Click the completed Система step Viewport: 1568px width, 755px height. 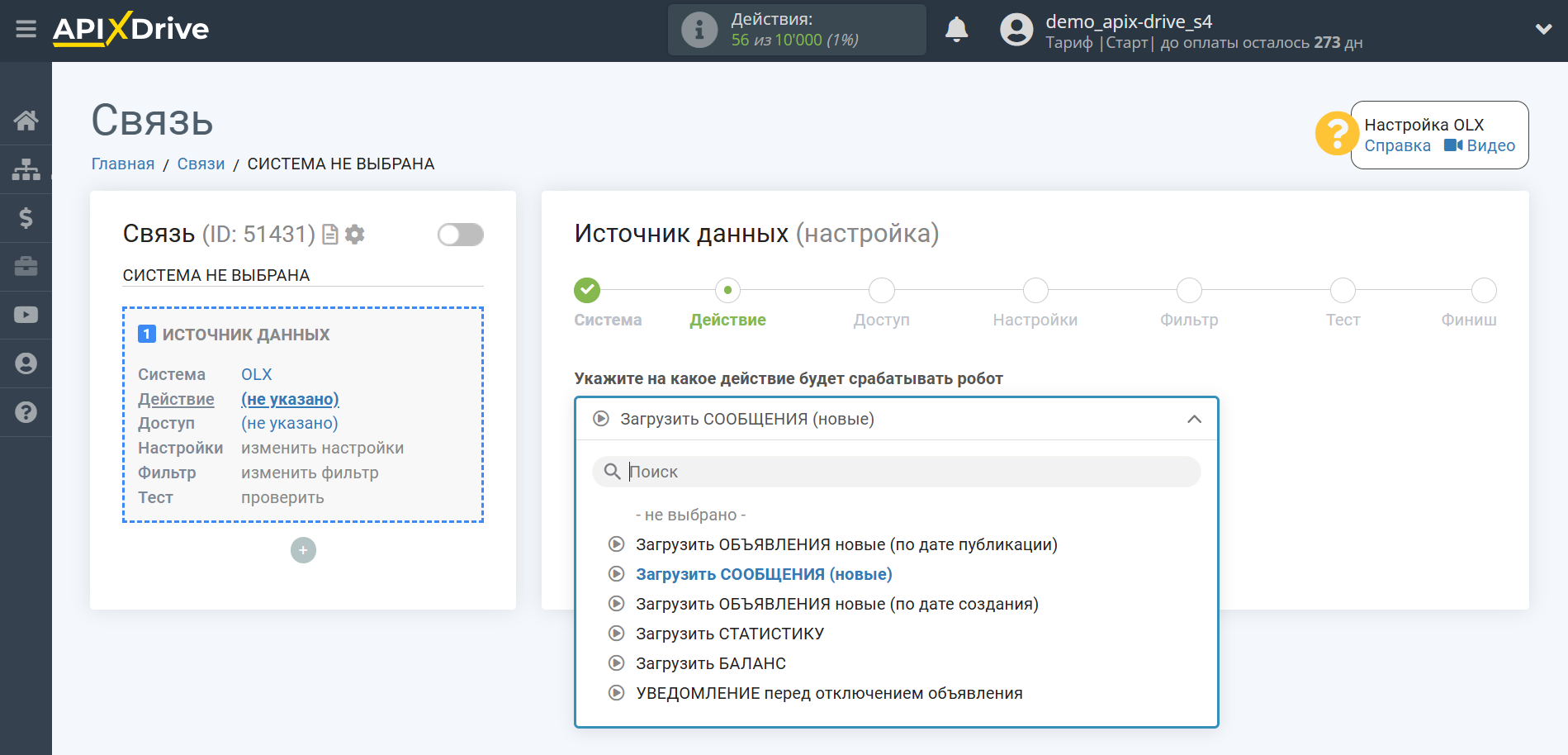click(587, 290)
